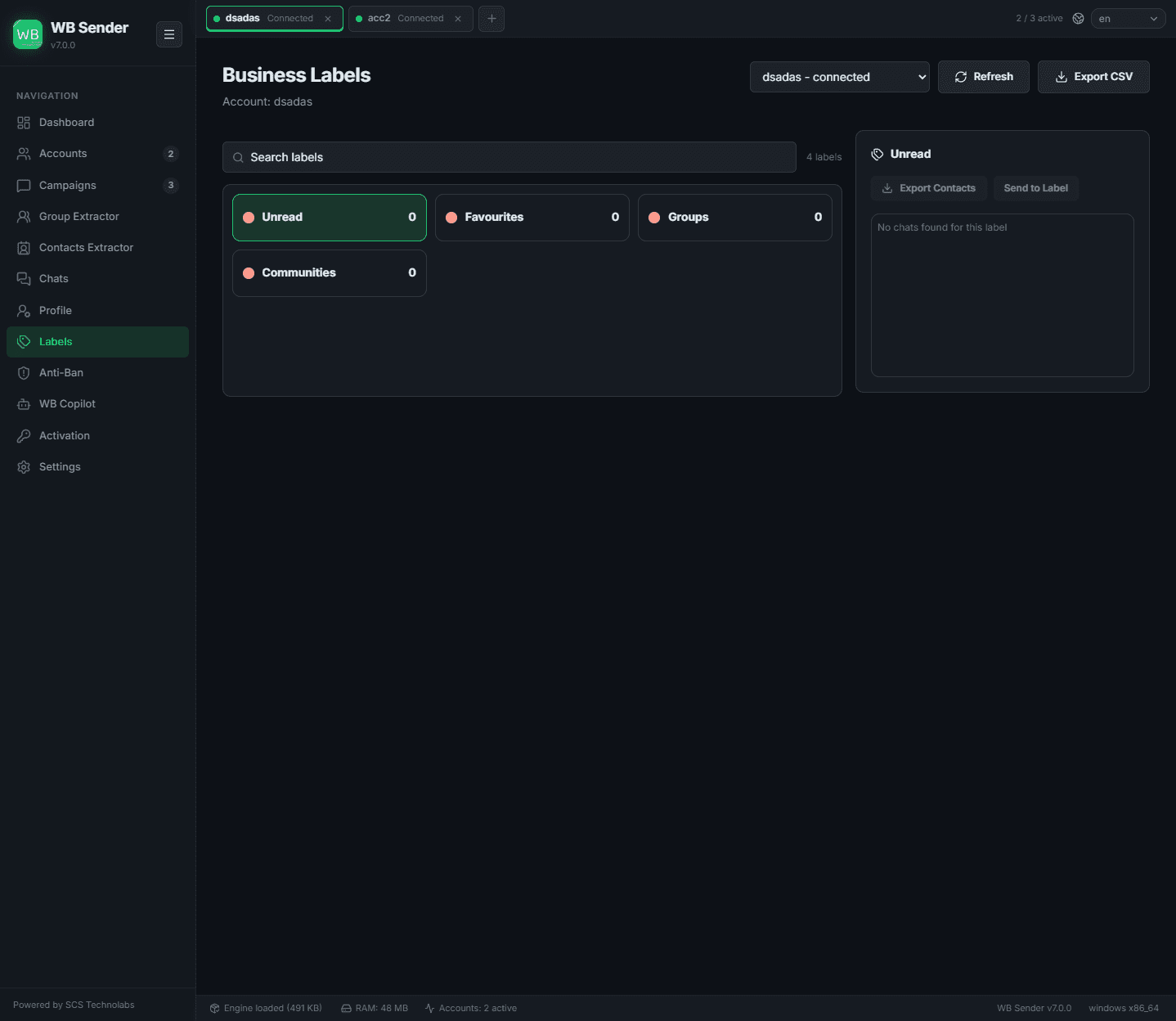Open the Activation page

coord(97,436)
